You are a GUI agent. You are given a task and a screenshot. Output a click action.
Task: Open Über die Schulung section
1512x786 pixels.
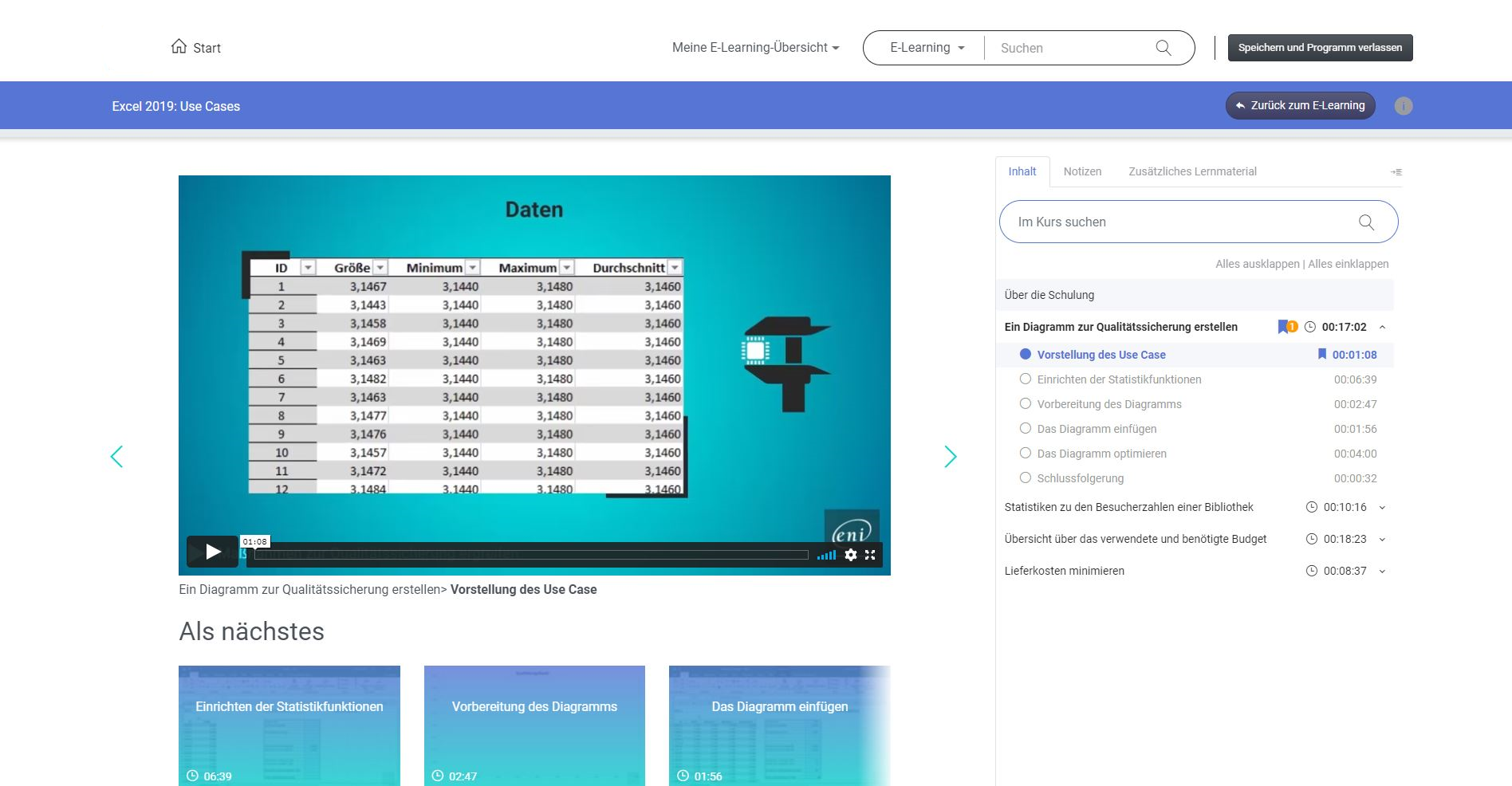tap(1195, 295)
